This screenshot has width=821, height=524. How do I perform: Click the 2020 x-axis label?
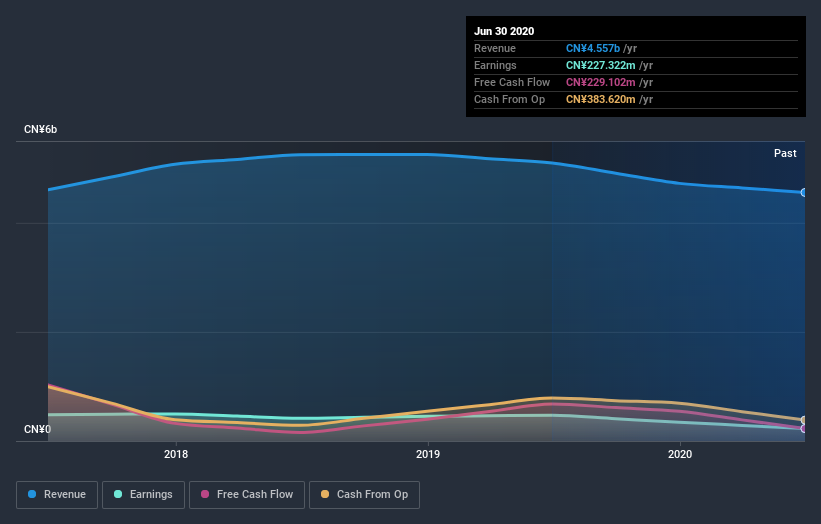coord(680,454)
